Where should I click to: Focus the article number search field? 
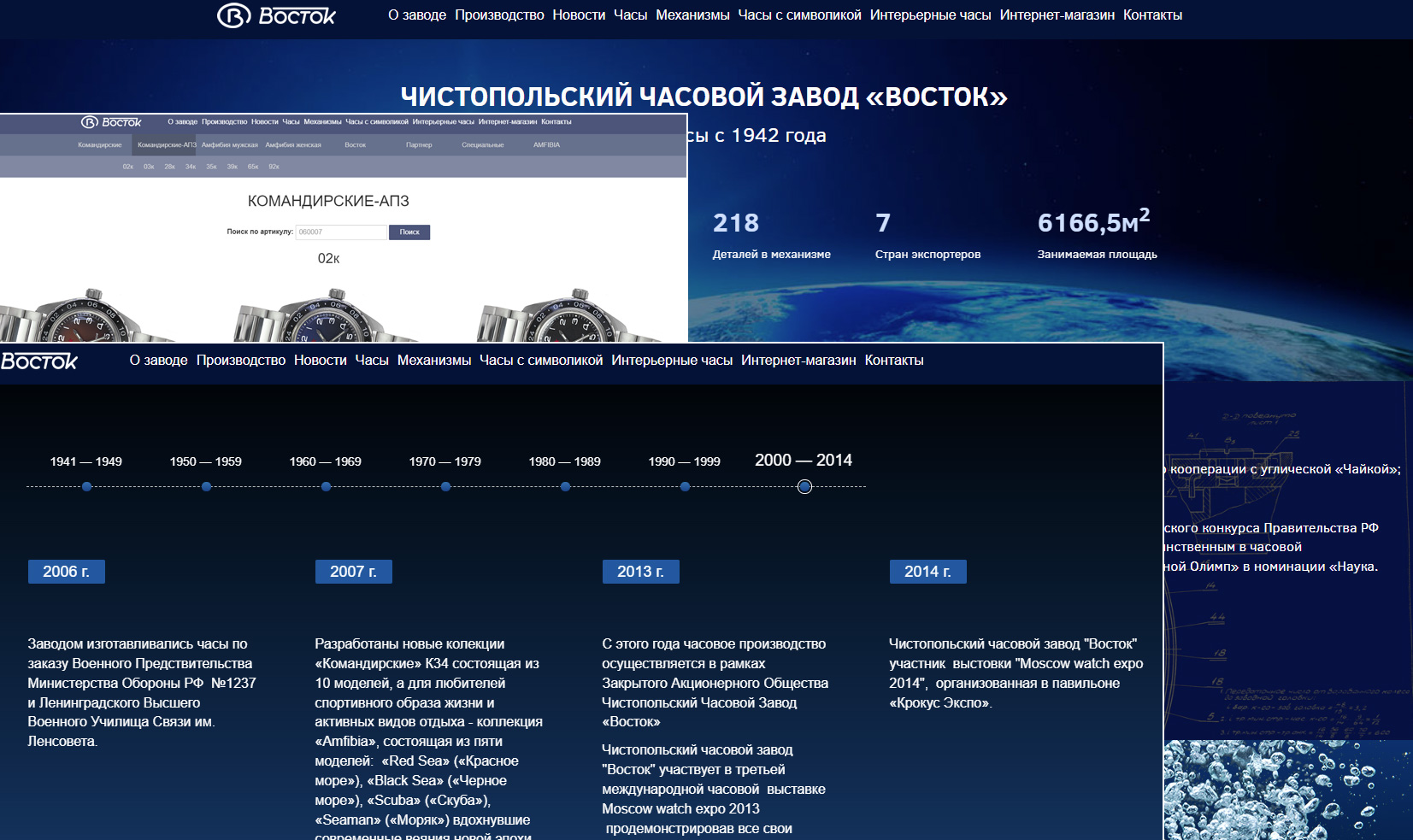point(341,232)
